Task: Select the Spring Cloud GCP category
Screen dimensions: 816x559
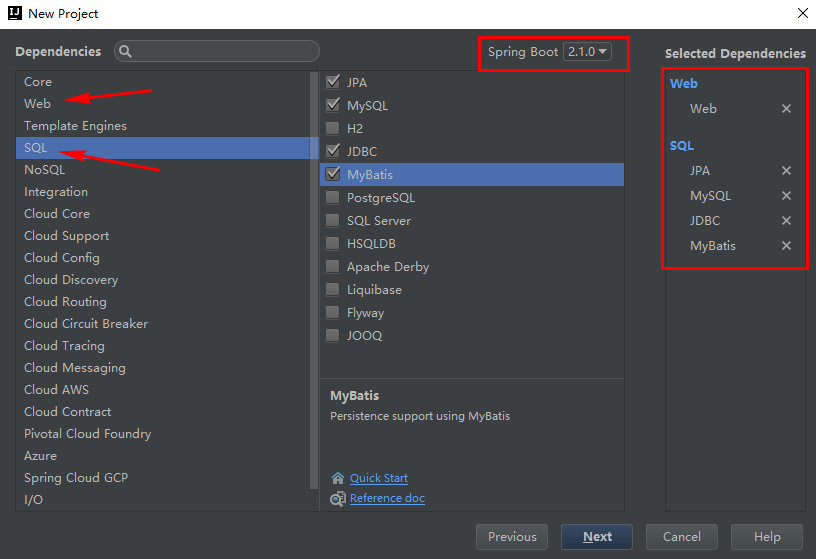Action: pos(163,477)
